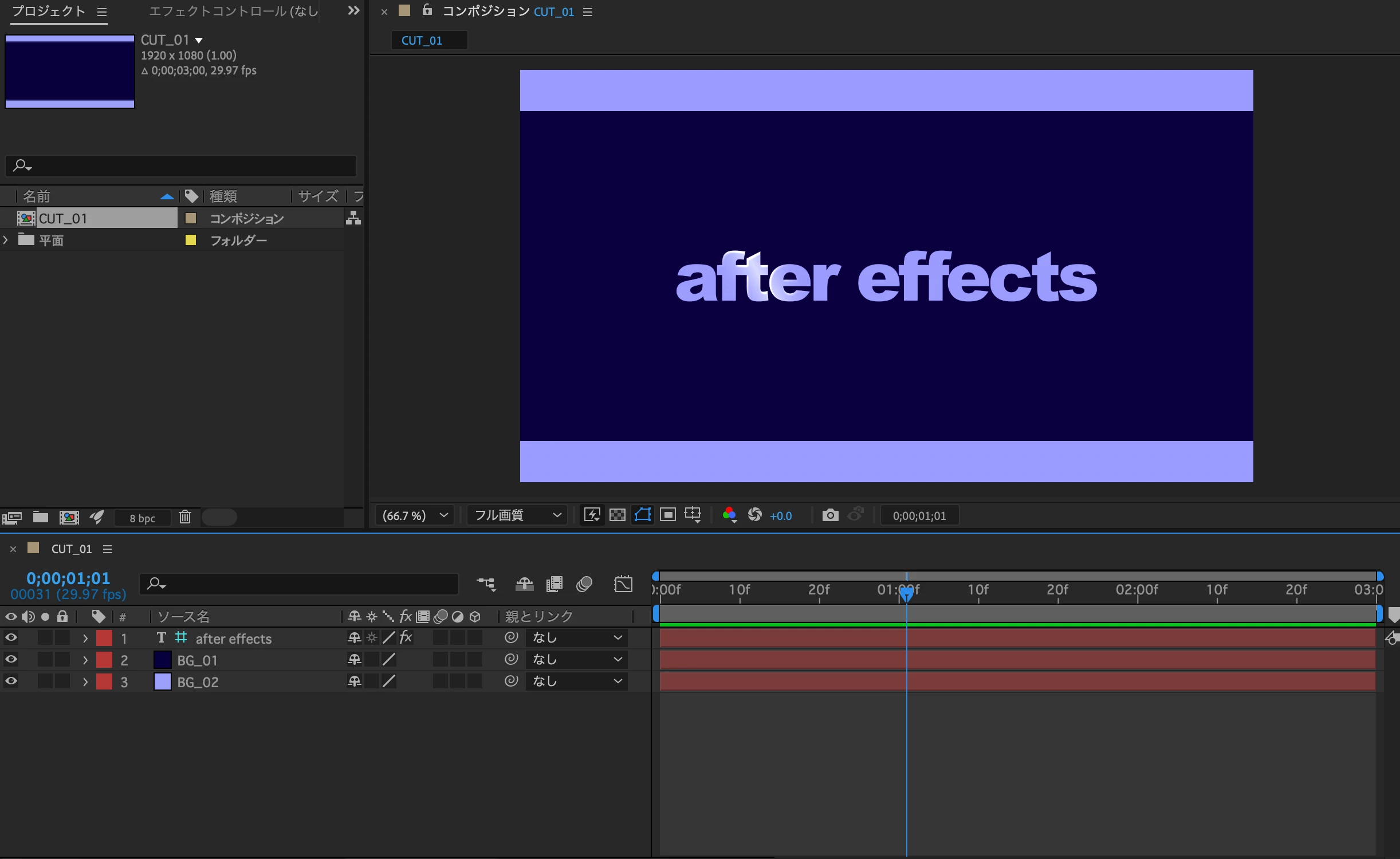Toggle transparency grid in viewer

point(617,515)
